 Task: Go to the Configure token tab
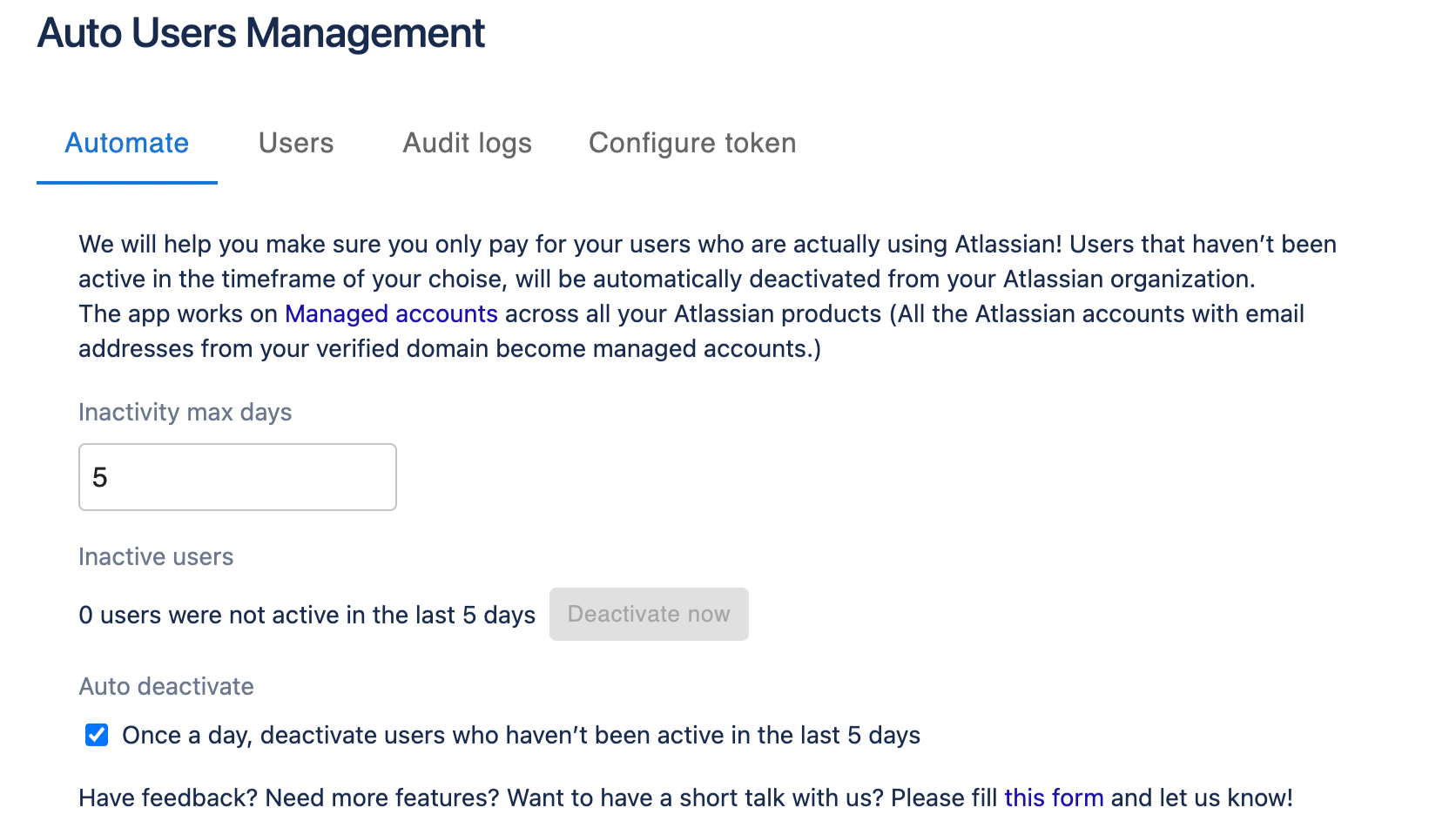(x=692, y=143)
